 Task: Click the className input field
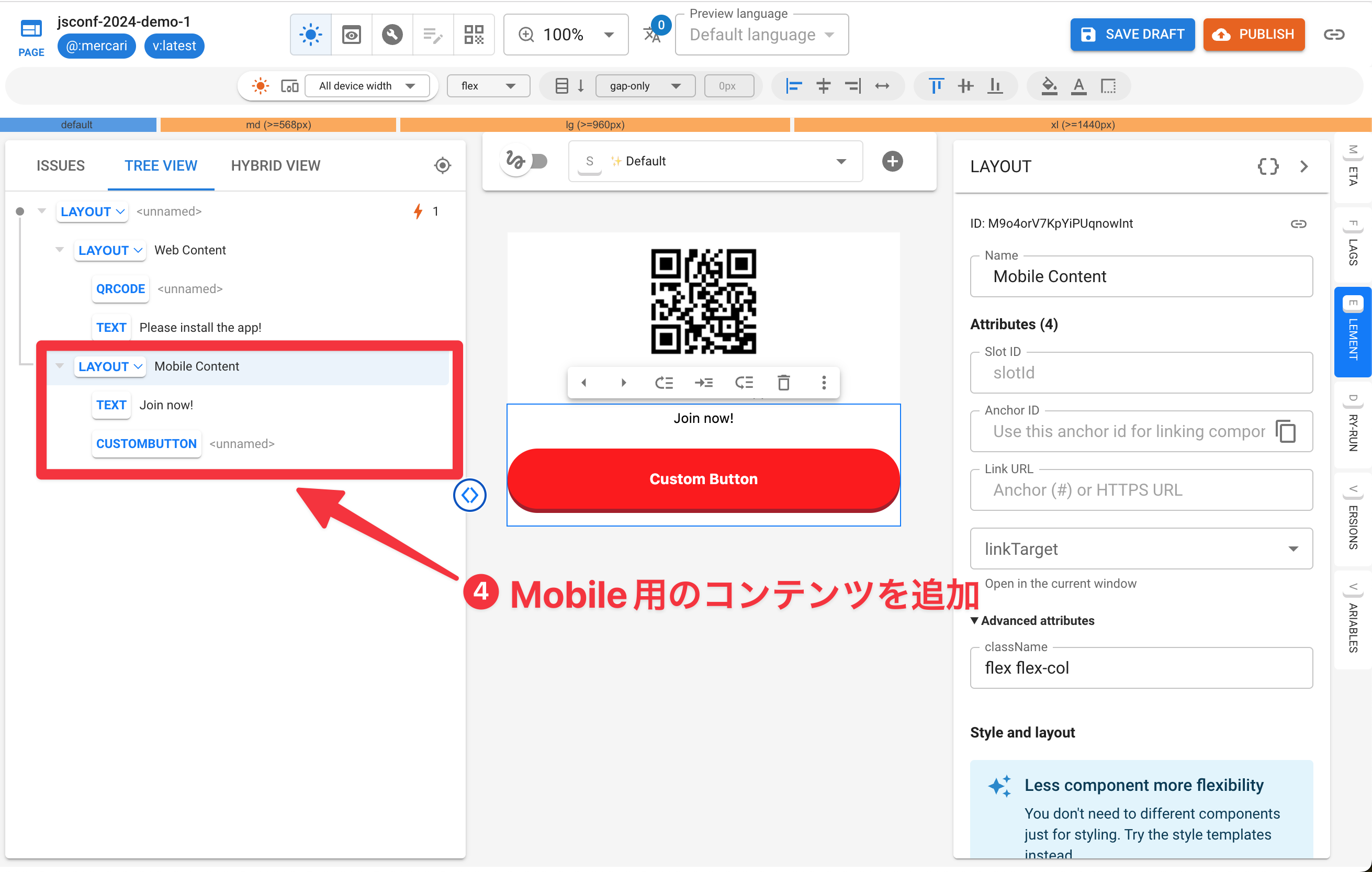point(1140,669)
